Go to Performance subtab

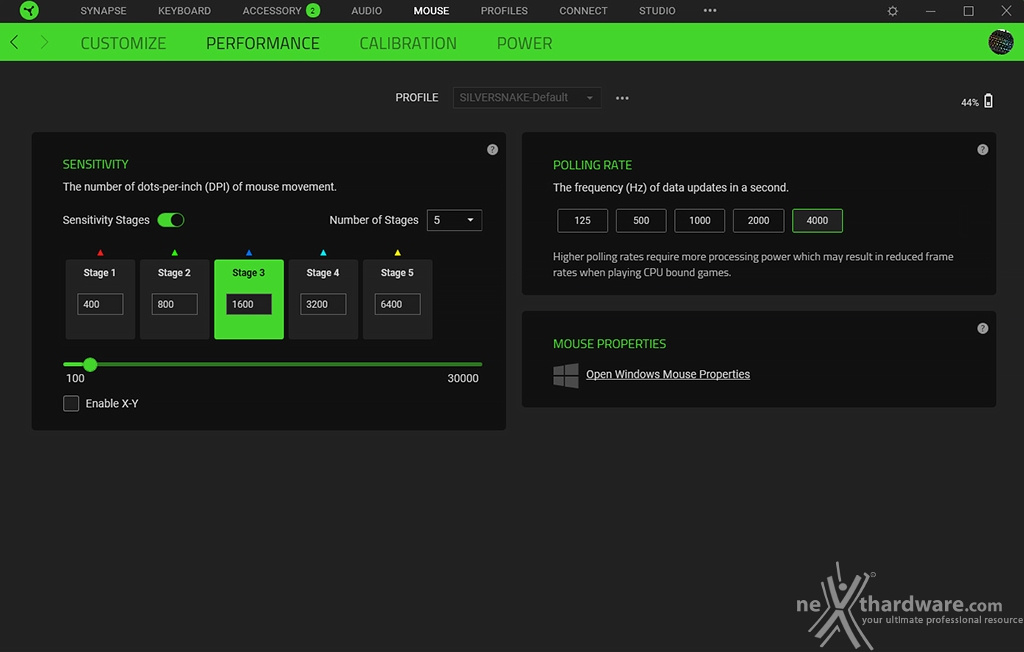coord(263,43)
